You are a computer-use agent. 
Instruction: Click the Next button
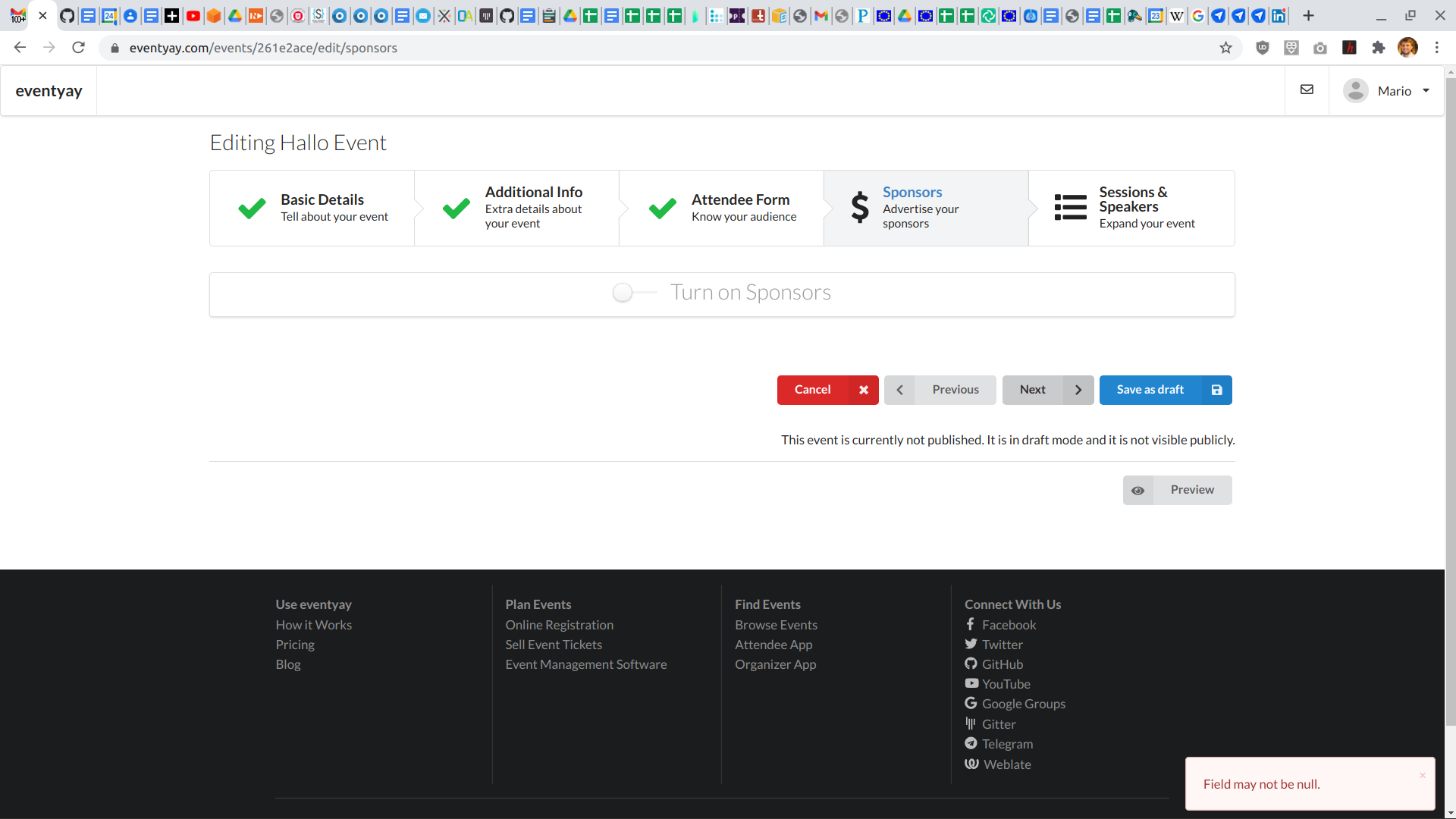pyautogui.click(x=1033, y=389)
